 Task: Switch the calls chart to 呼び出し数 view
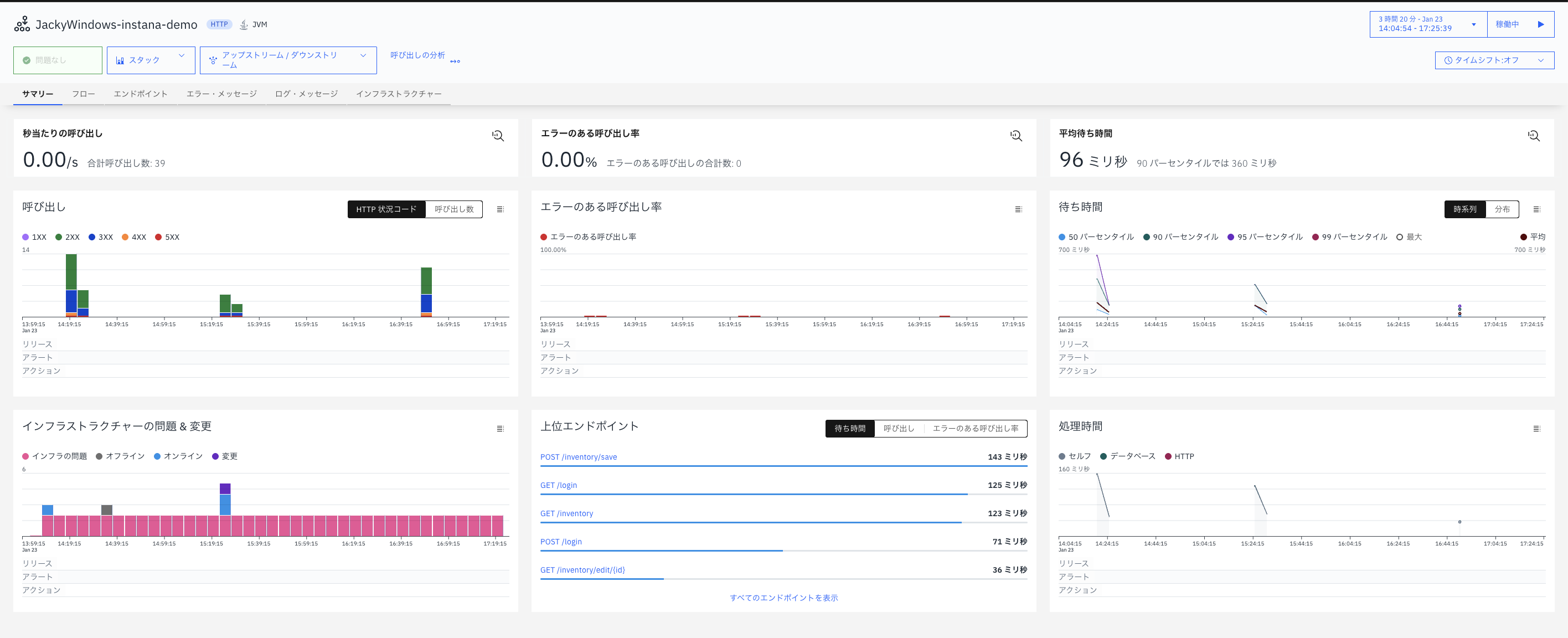tap(453, 209)
